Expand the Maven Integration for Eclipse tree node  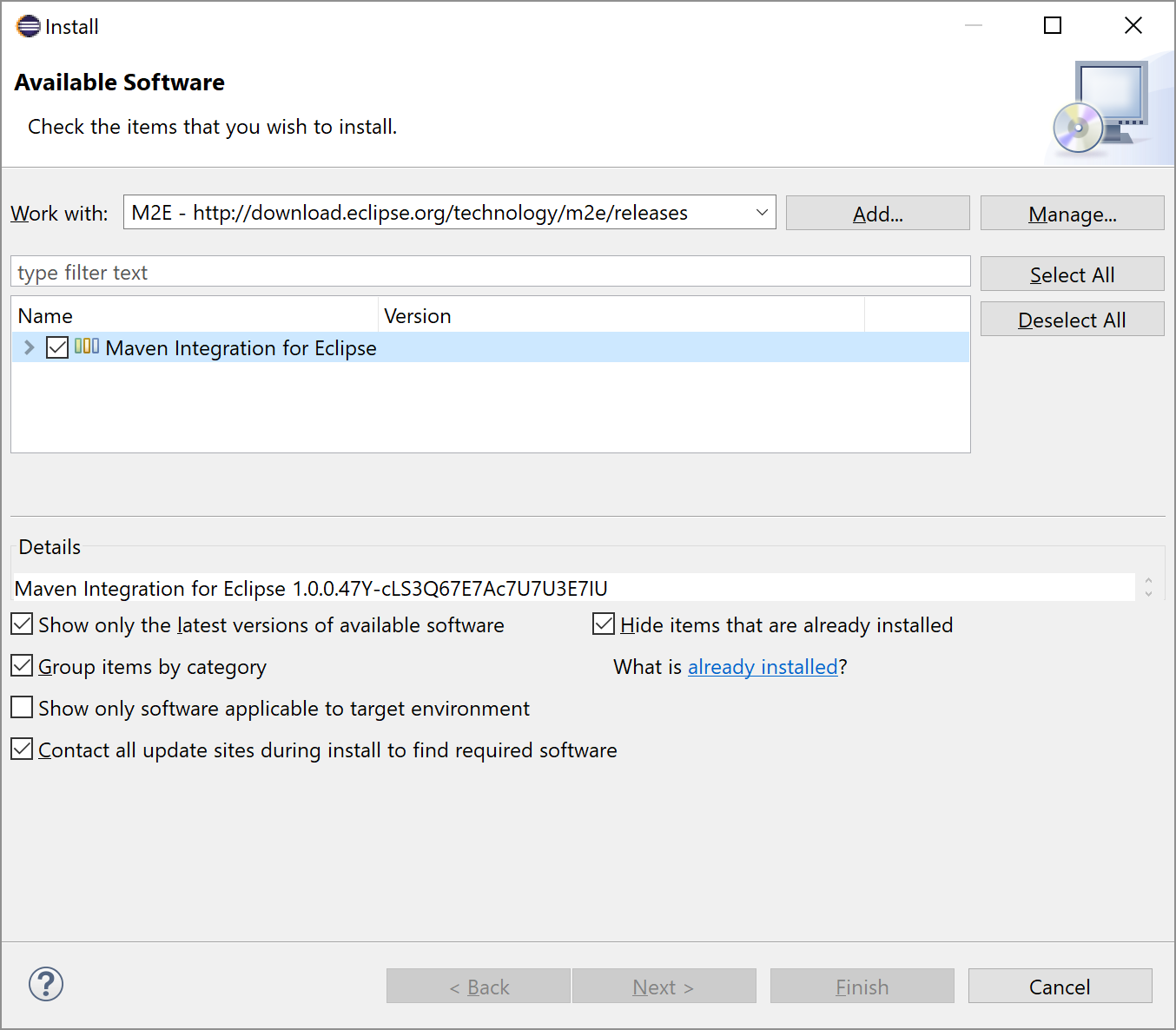[x=30, y=347]
